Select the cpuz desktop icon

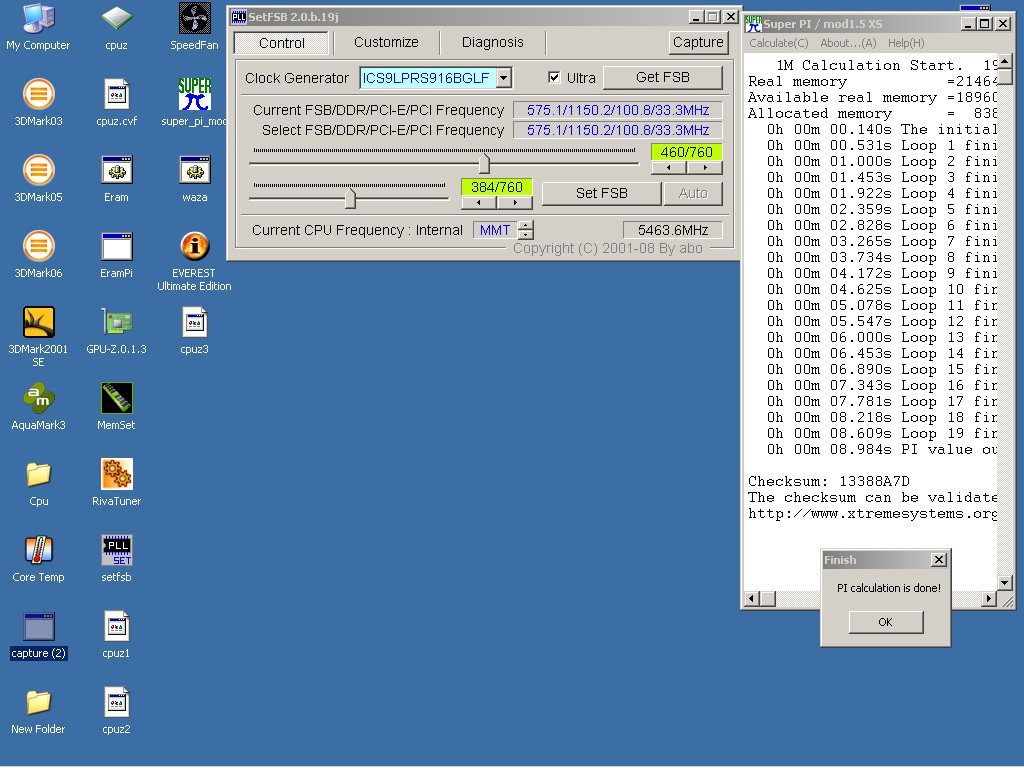[x=116, y=27]
